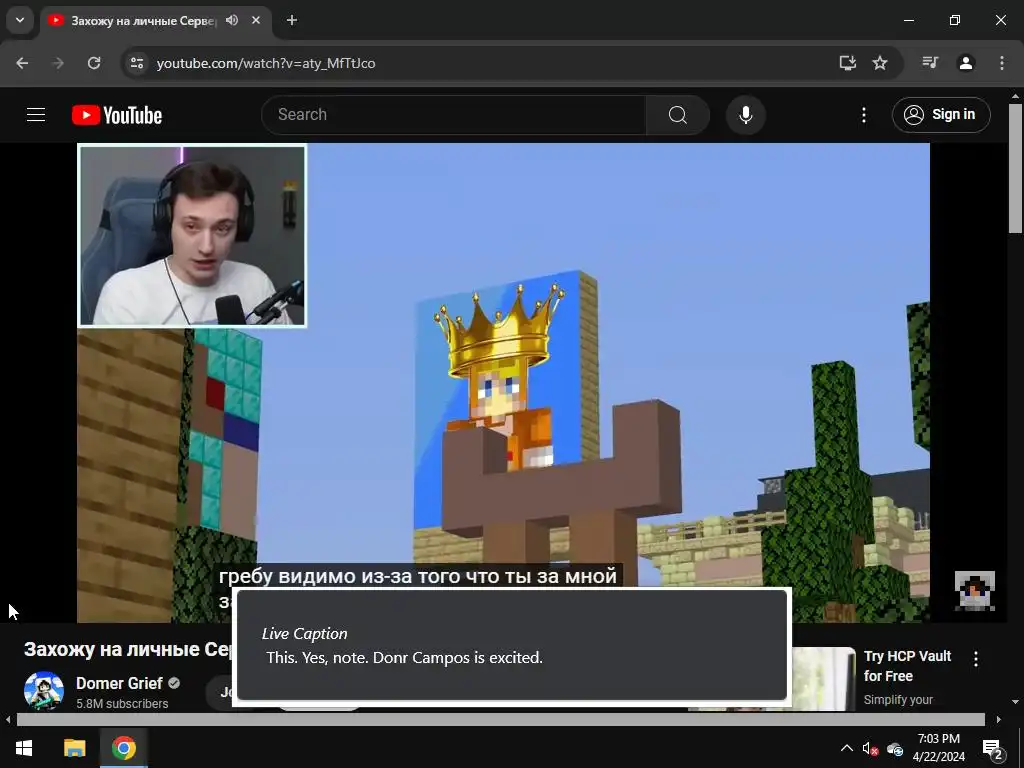
Task: Click the video title text
Action: pos(128,649)
